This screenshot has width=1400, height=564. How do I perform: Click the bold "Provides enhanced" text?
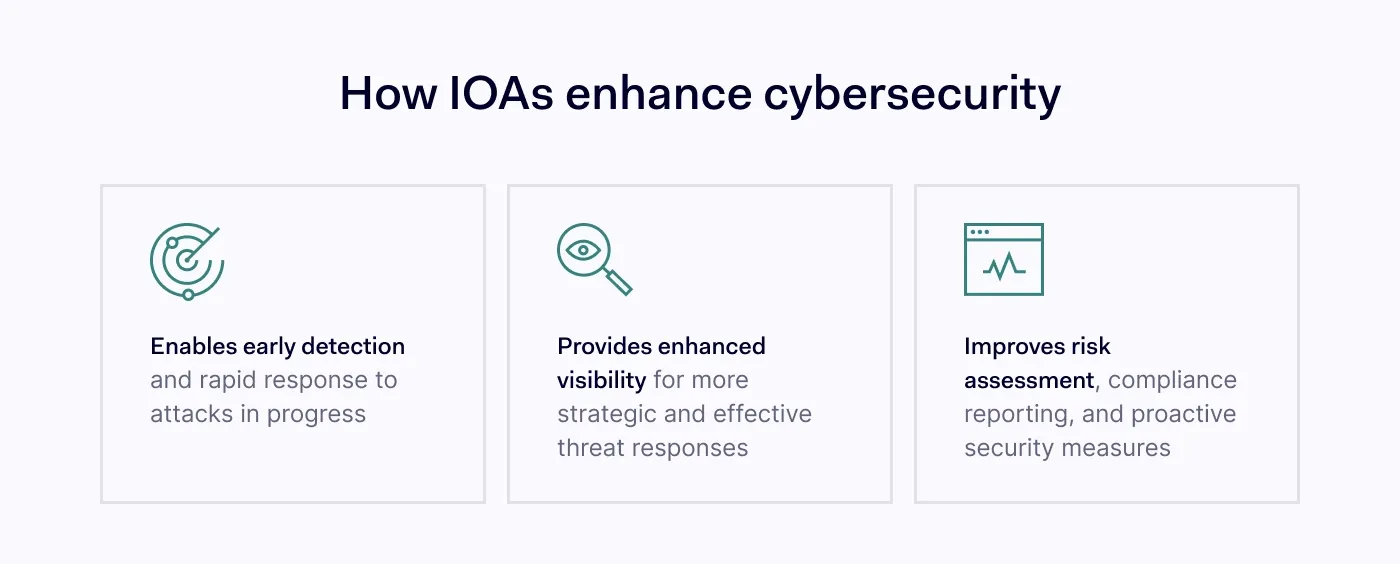(x=661, y=346)
